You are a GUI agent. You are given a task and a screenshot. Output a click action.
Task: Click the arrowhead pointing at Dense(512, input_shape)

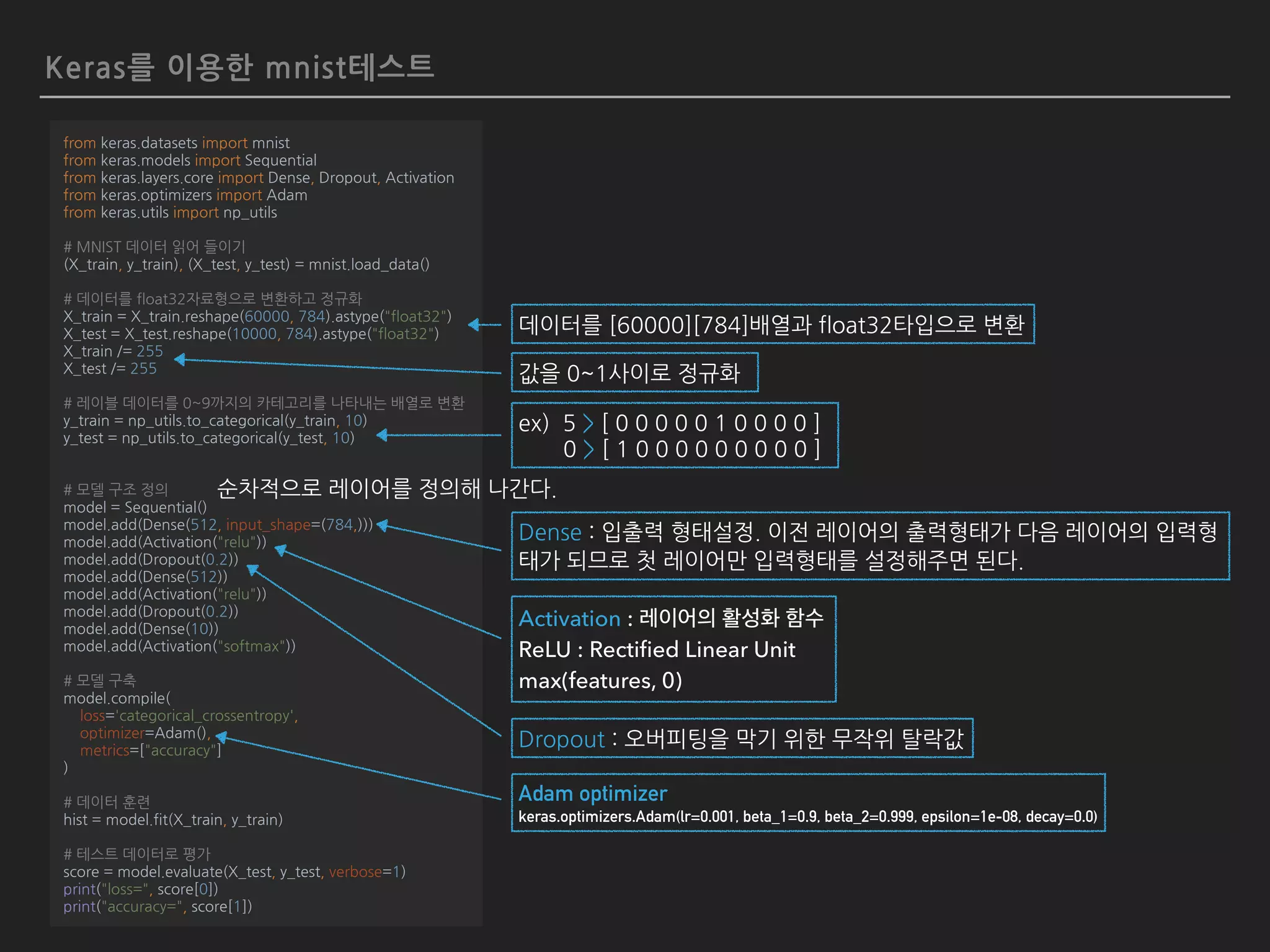(383, 526)
